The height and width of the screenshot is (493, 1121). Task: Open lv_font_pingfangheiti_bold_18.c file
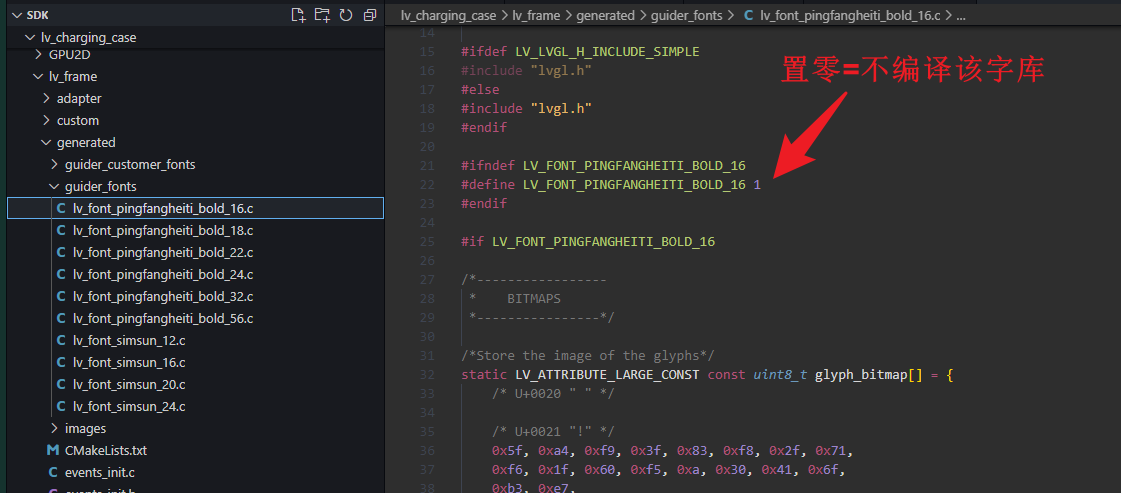click(163, 231)
